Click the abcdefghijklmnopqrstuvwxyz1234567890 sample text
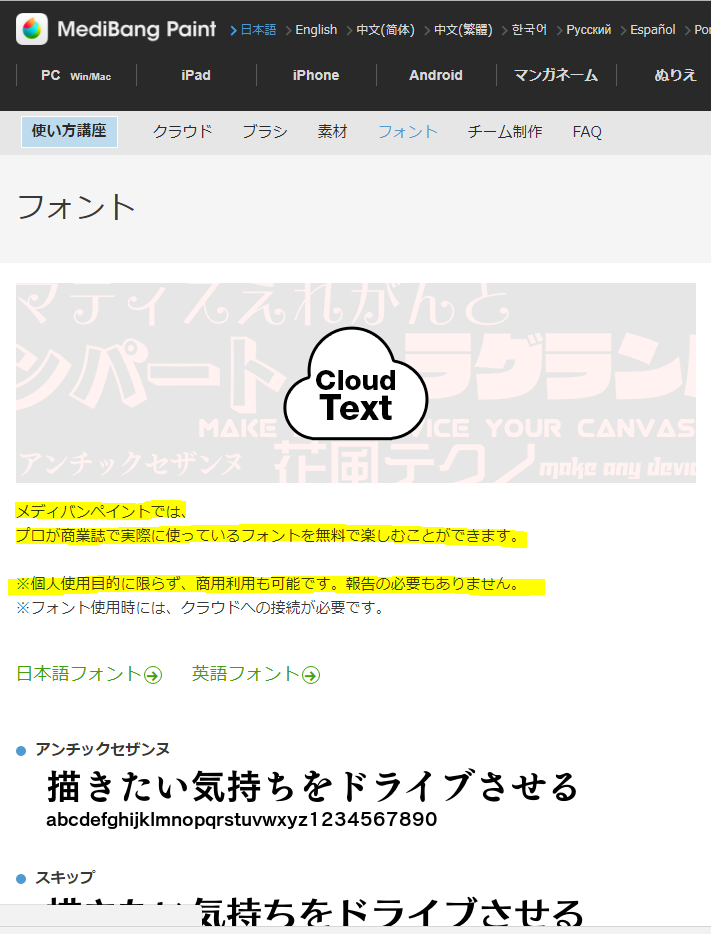Screen dimensions: 711x934 coord(242,820)
